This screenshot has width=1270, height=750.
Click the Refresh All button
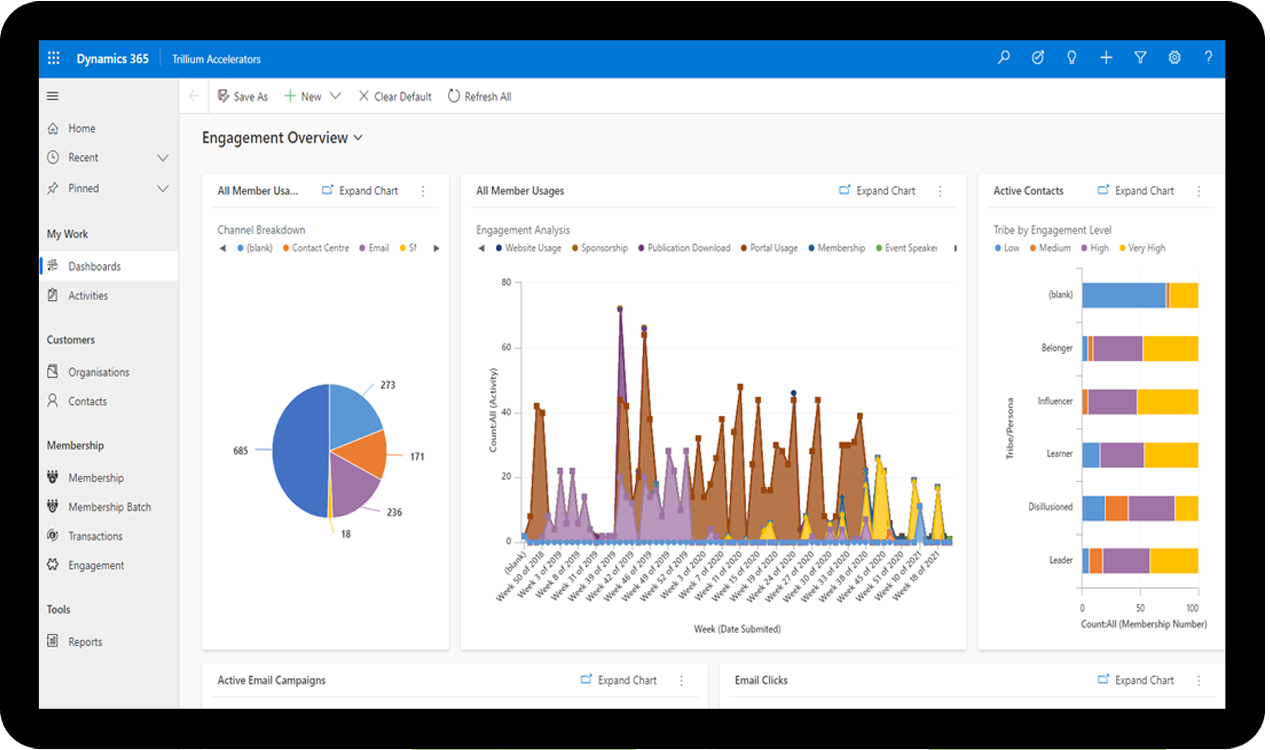point(479,96)
